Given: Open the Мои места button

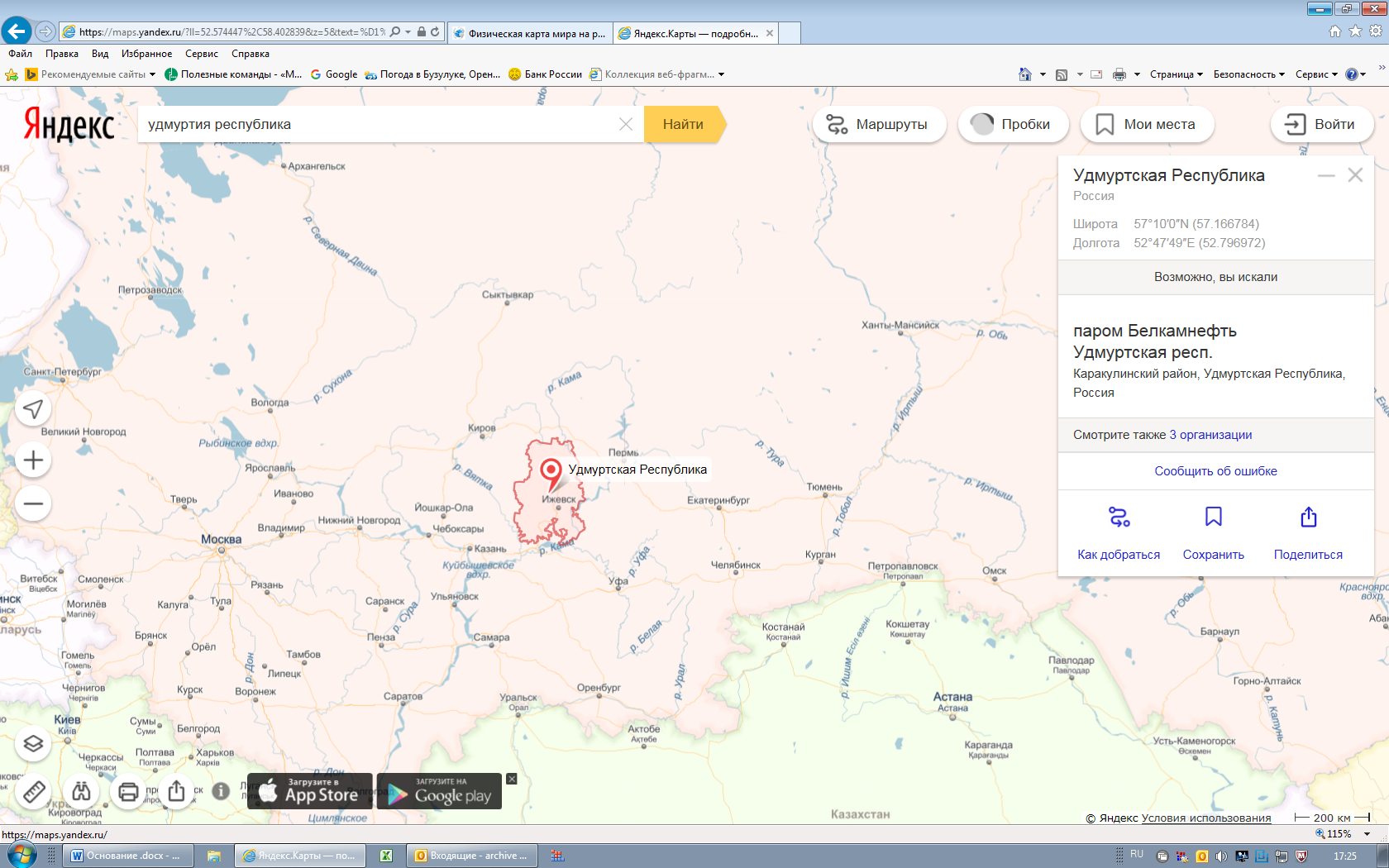Looking at the screenshot, I should tap(1148, 124).
